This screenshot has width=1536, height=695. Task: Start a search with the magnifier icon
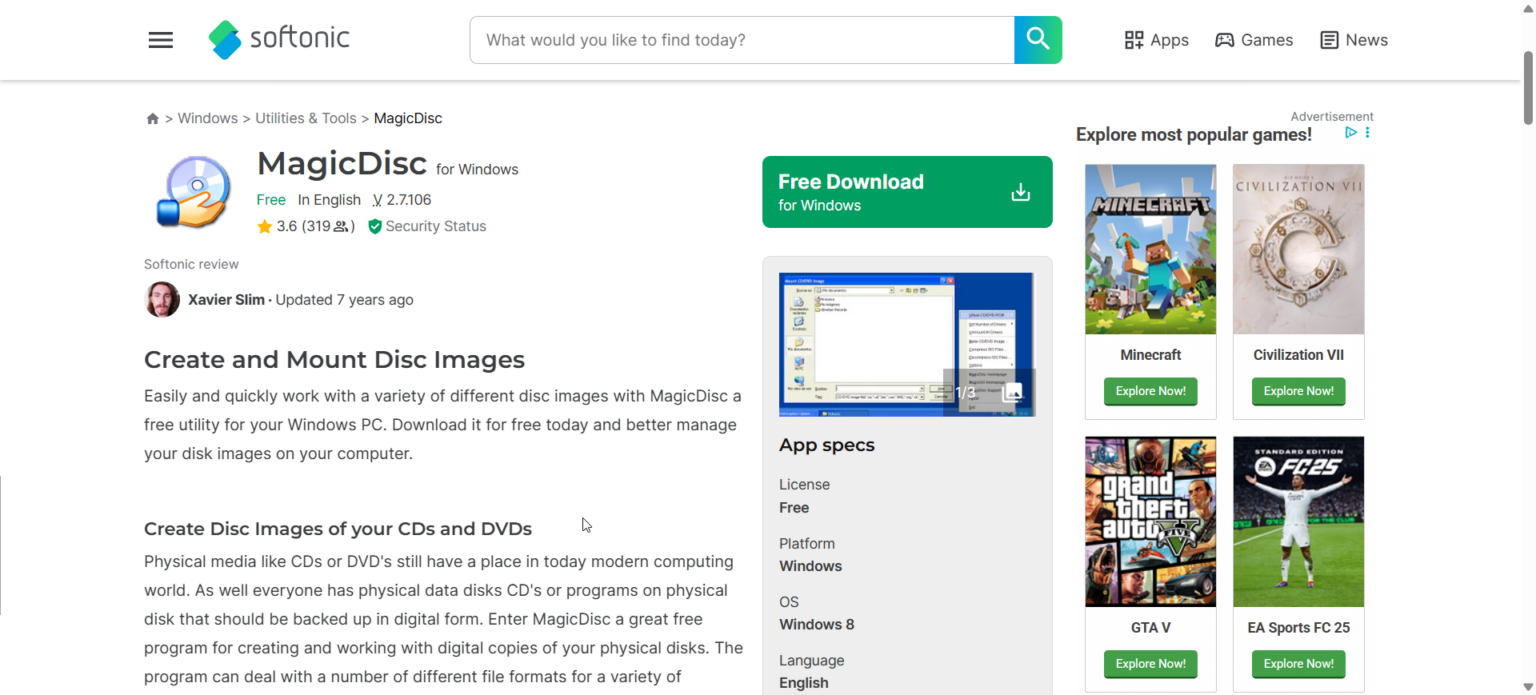1037,40
